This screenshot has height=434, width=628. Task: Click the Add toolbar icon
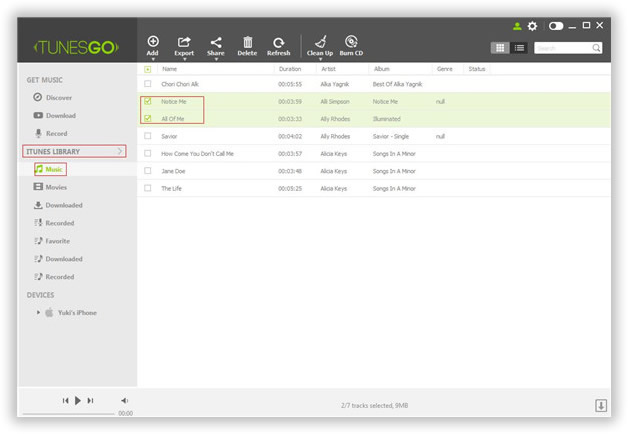click(153, 41)
